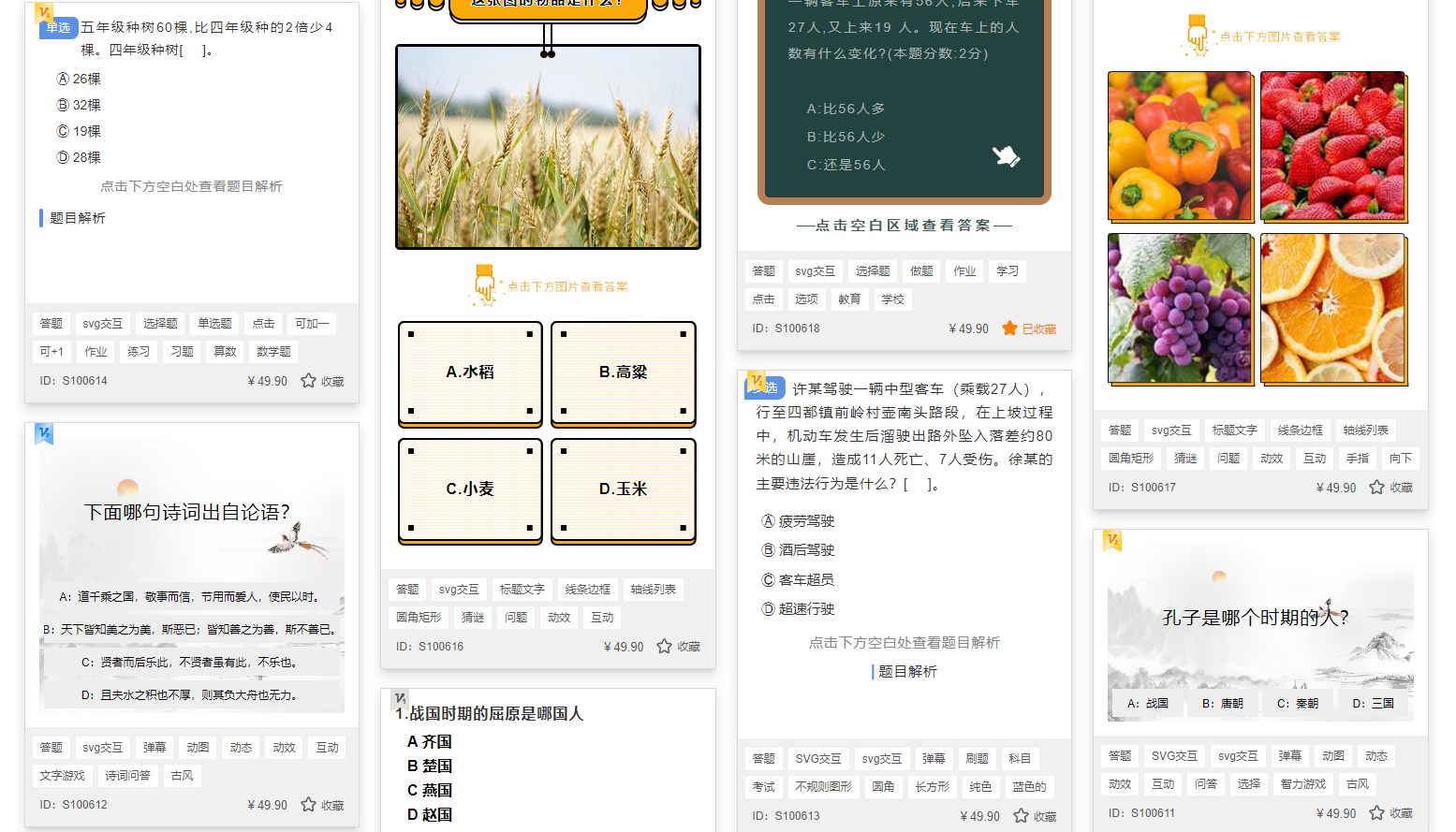Star the S100614 template as favorite
1456x832 pixels.
(x=307, y=380)
